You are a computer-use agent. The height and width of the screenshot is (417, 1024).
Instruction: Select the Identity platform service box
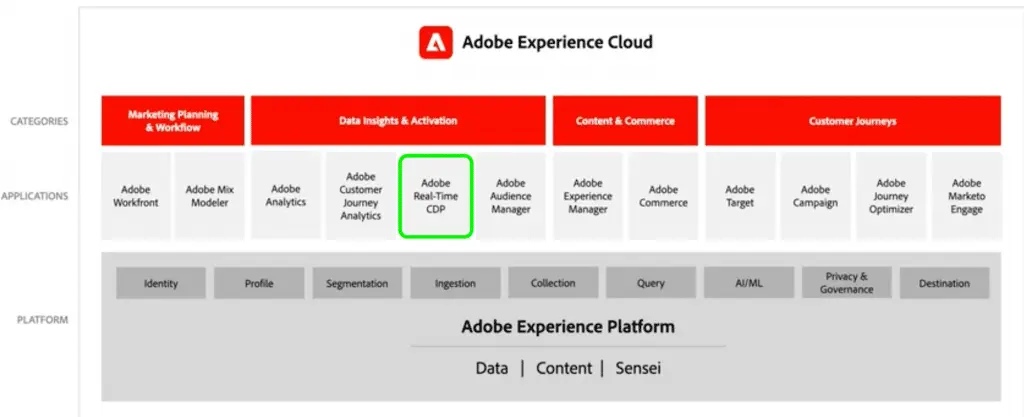161,283
